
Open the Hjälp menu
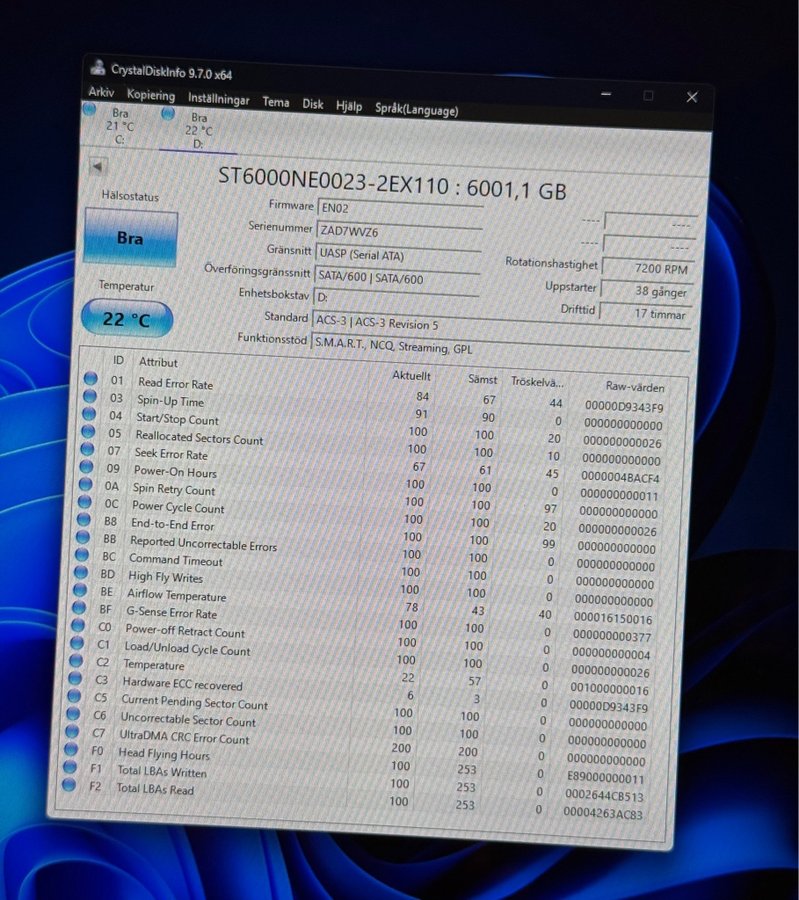(x=349, y=106)
